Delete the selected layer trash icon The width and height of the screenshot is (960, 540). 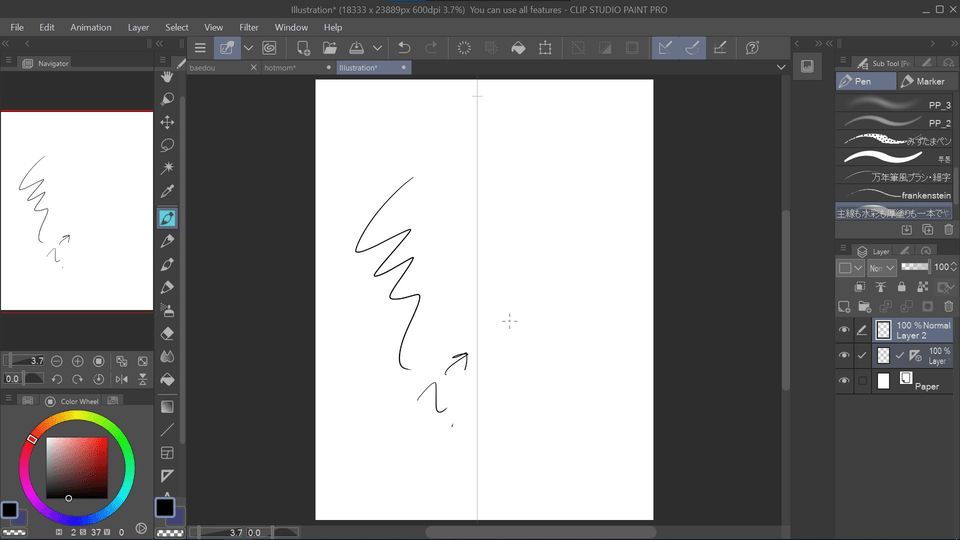tap(948, 306)
